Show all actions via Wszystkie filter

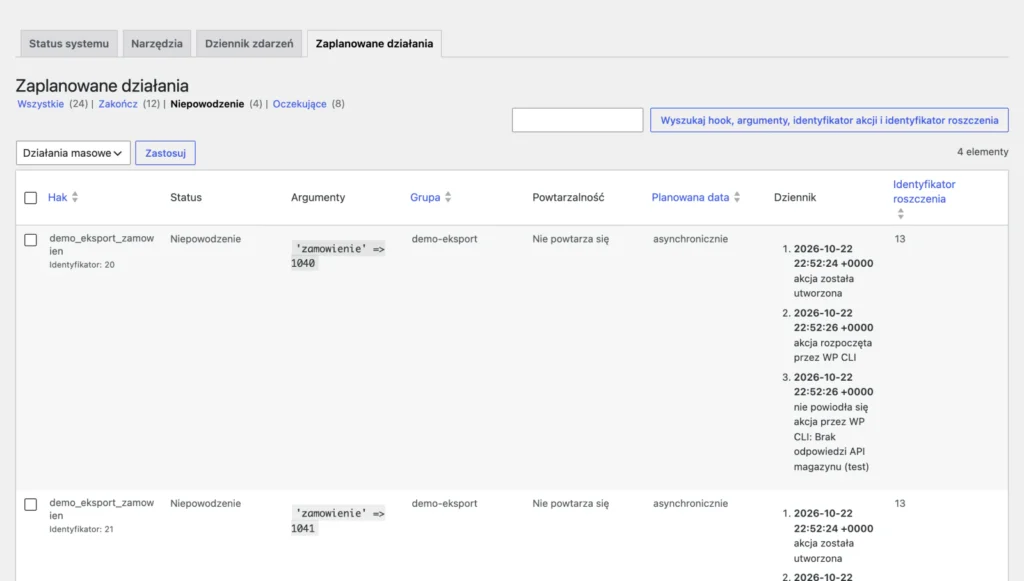click(x=40, y=104)
